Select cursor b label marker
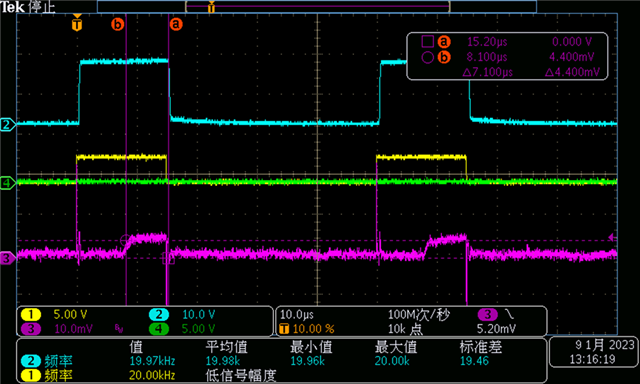Screen dimensions: 640x384 (x=117, y=24)
